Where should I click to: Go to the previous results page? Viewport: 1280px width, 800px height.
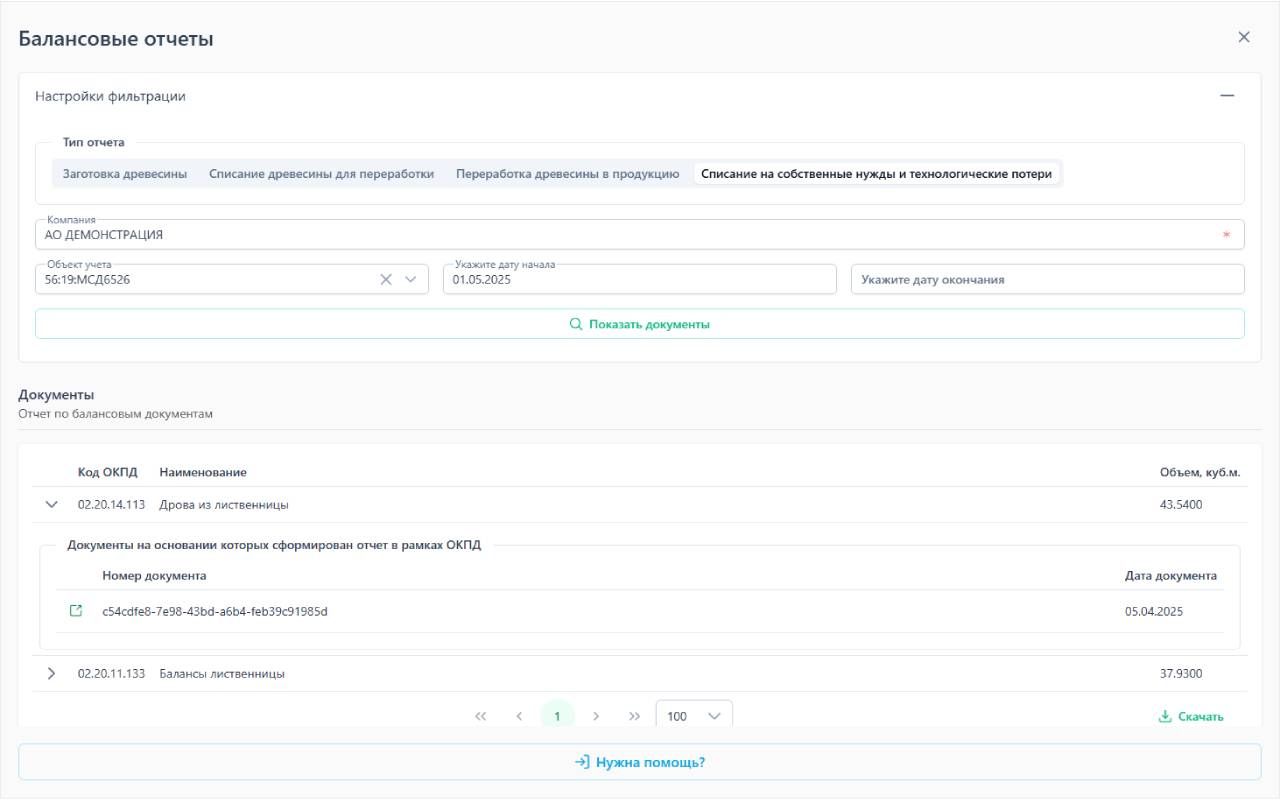coord(519,716)
